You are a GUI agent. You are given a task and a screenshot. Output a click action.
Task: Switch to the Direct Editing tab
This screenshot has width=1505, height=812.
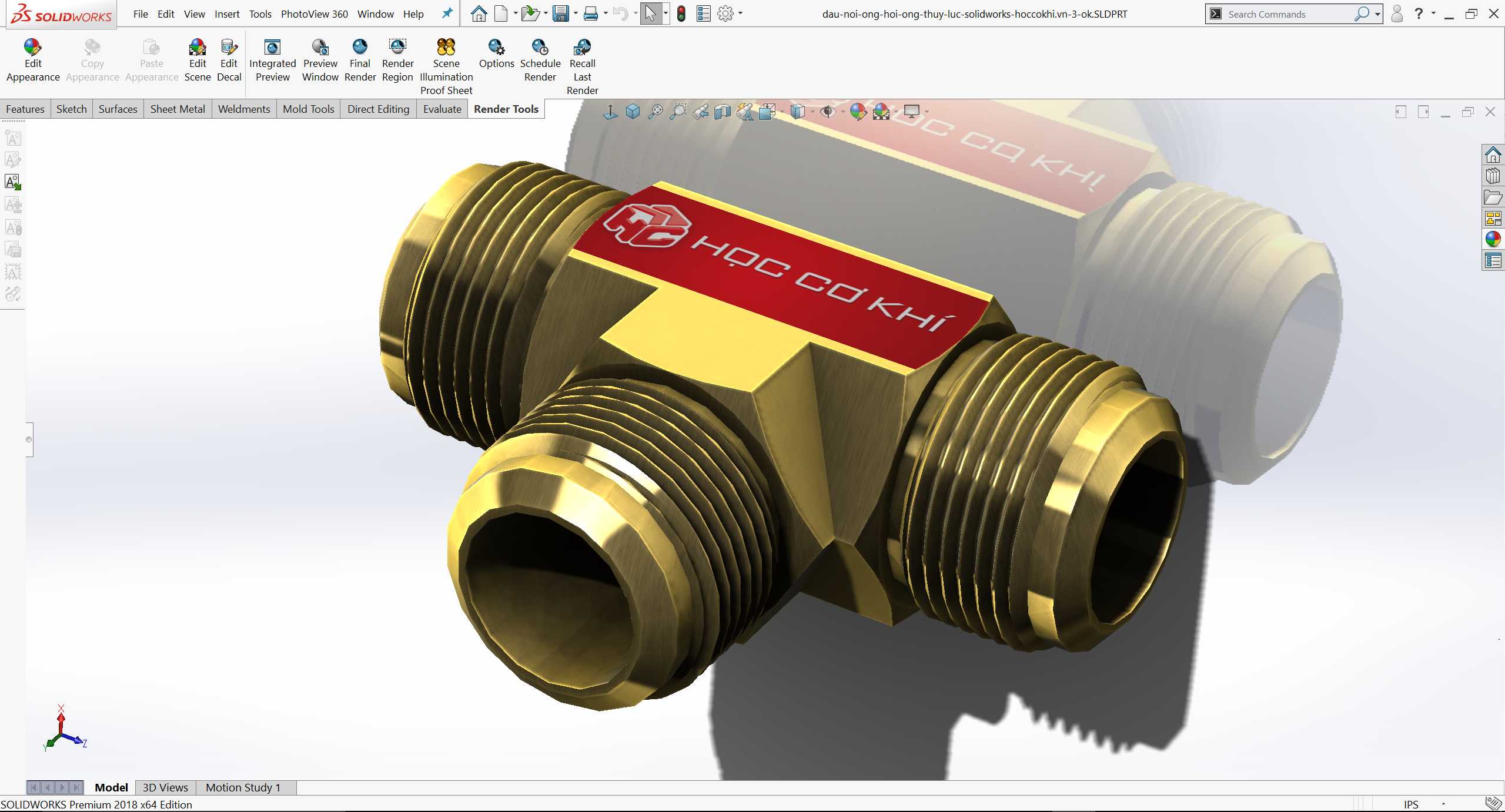[x=378, y=109]
